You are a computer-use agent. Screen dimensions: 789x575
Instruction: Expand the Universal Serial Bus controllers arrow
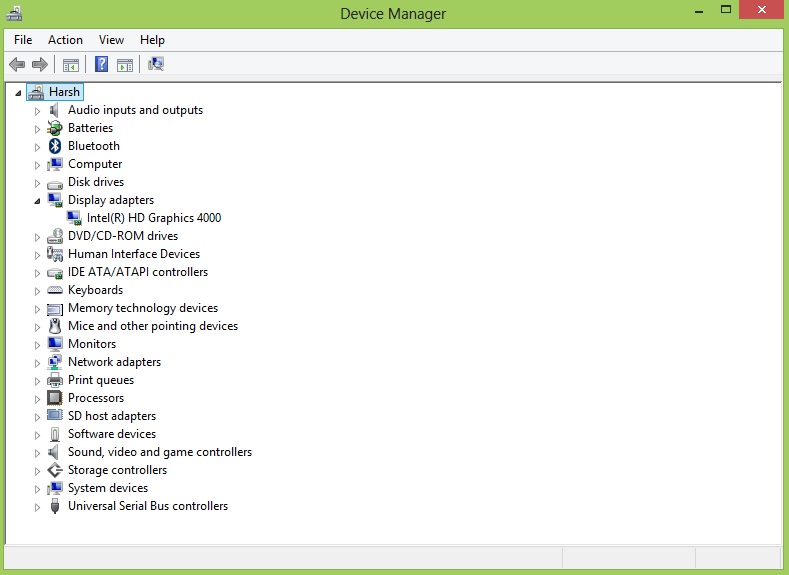point(37,507)
